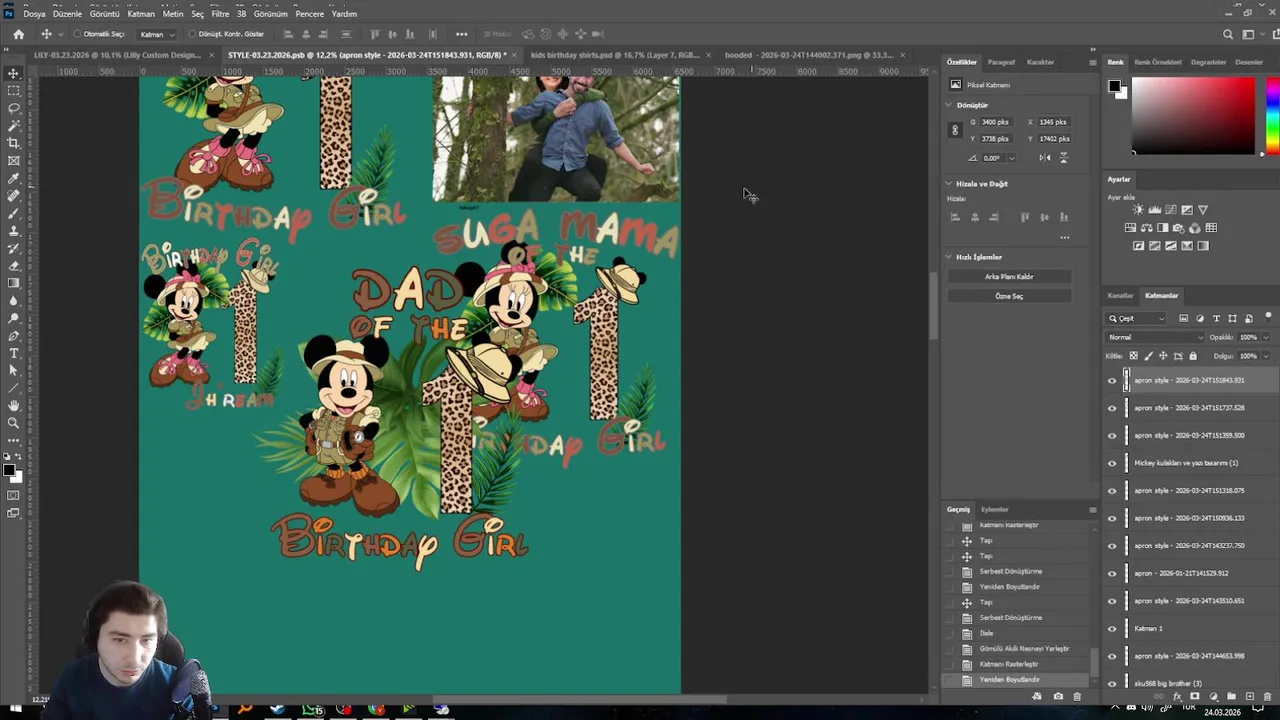Open the Opaklık percentage dropdown
Viewport: 1280px width, 720px height.
pyautogui.click(x=1265, y=337)
